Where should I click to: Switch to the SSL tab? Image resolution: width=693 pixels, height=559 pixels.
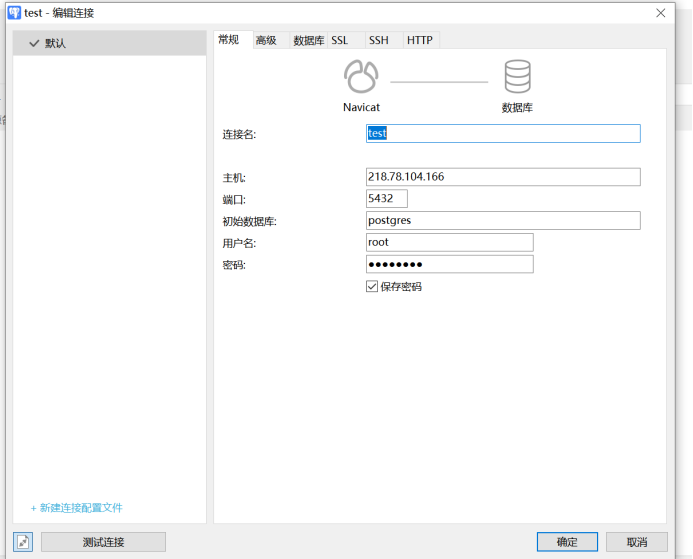(340, 40)
